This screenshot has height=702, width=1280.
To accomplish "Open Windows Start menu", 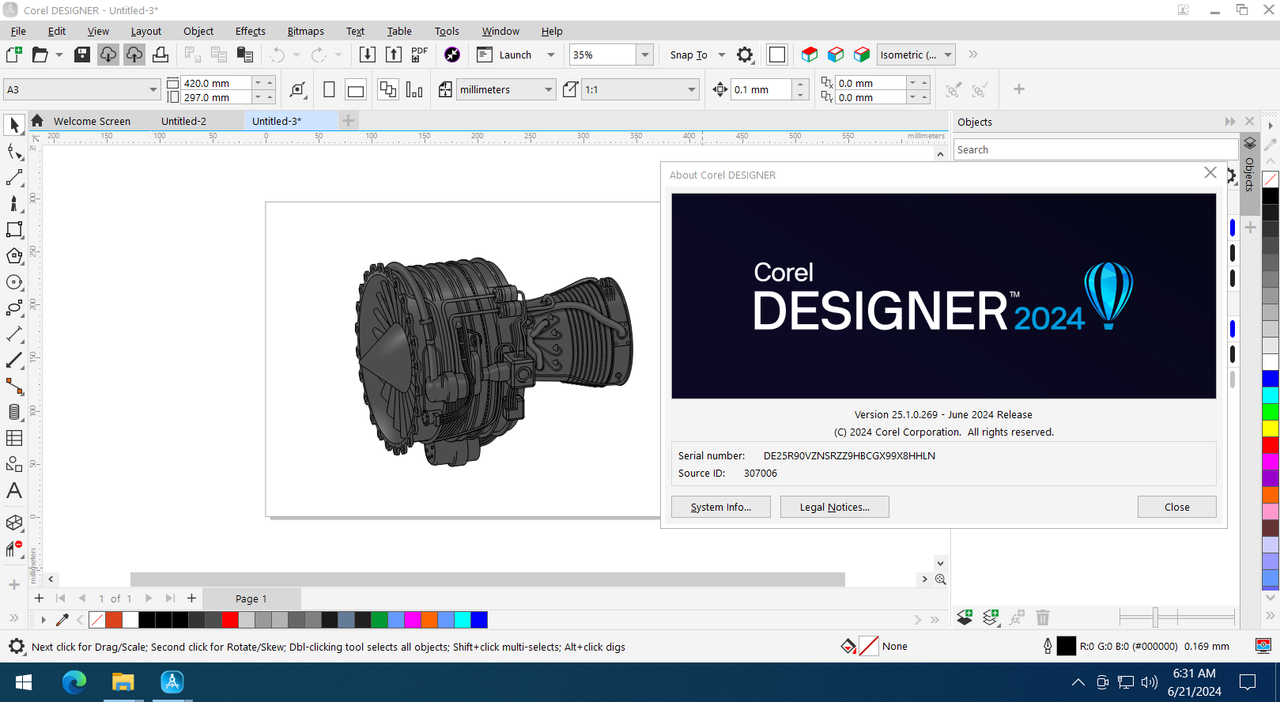I will tap(23, 683).
